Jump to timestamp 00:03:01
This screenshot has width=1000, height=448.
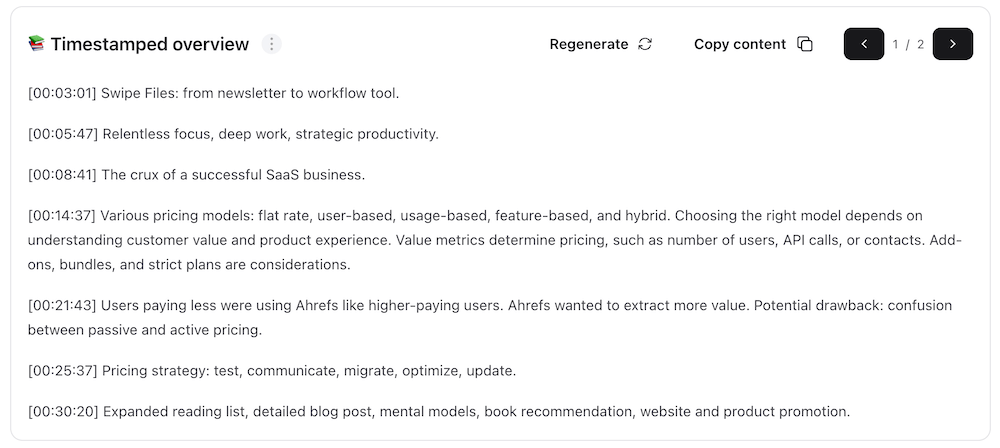click(x=62, y=93)
